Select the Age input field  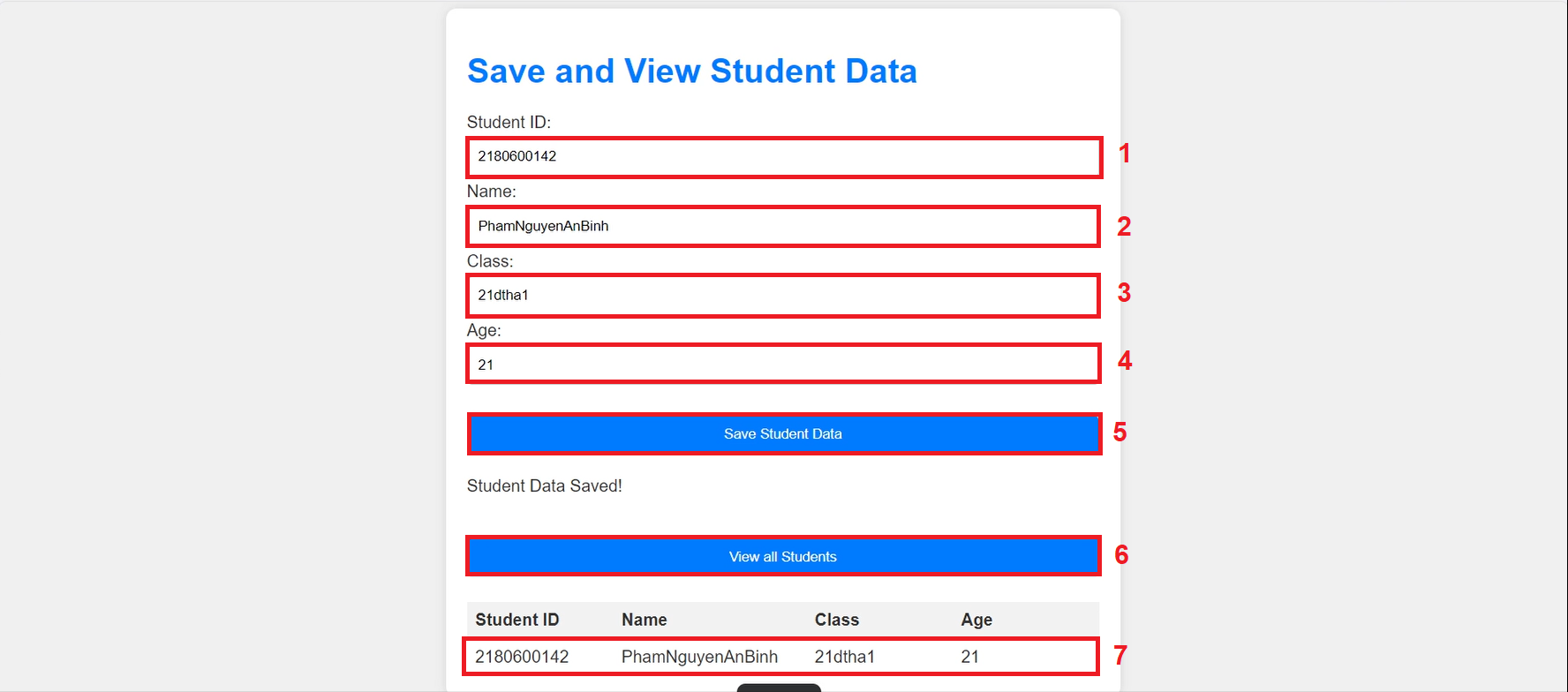pos(783,364)
